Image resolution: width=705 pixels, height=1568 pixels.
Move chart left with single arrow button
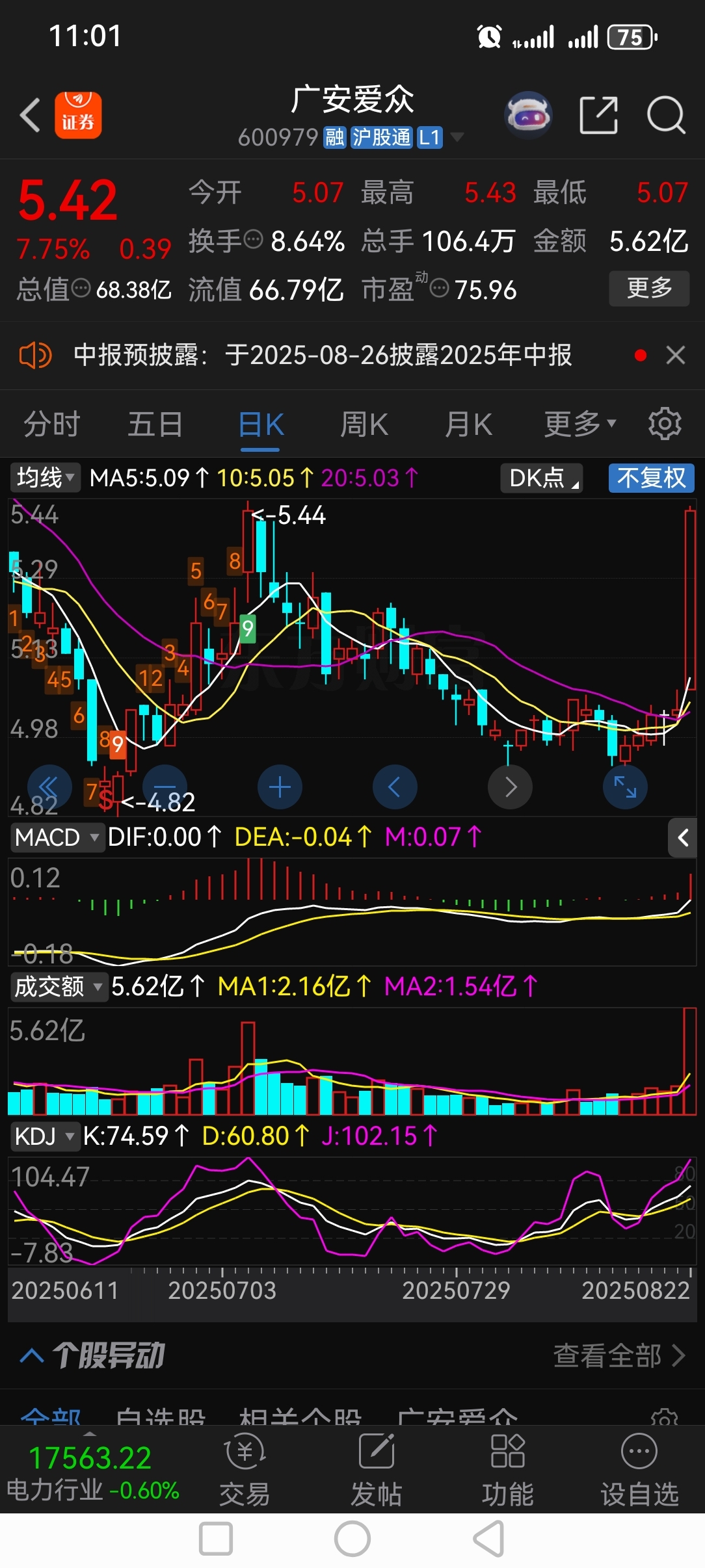click(x=395, y=787)
